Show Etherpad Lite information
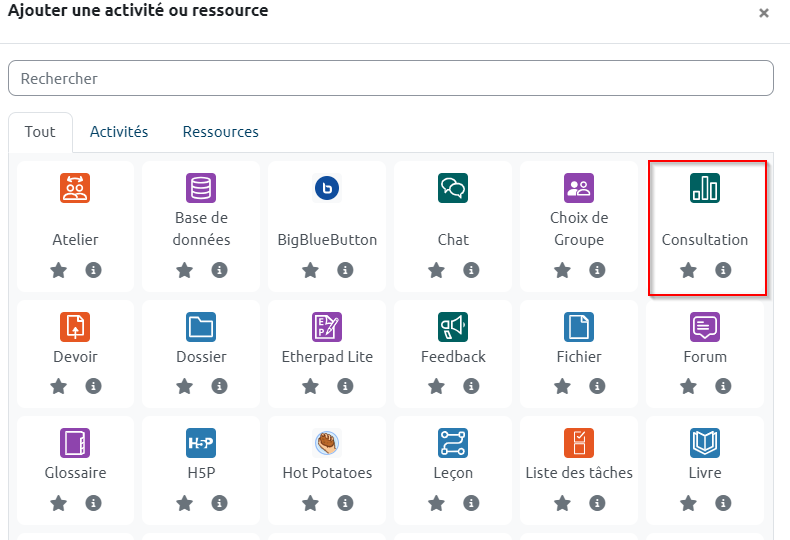This screenshot has width=790, height=540. tap(345, 386)
